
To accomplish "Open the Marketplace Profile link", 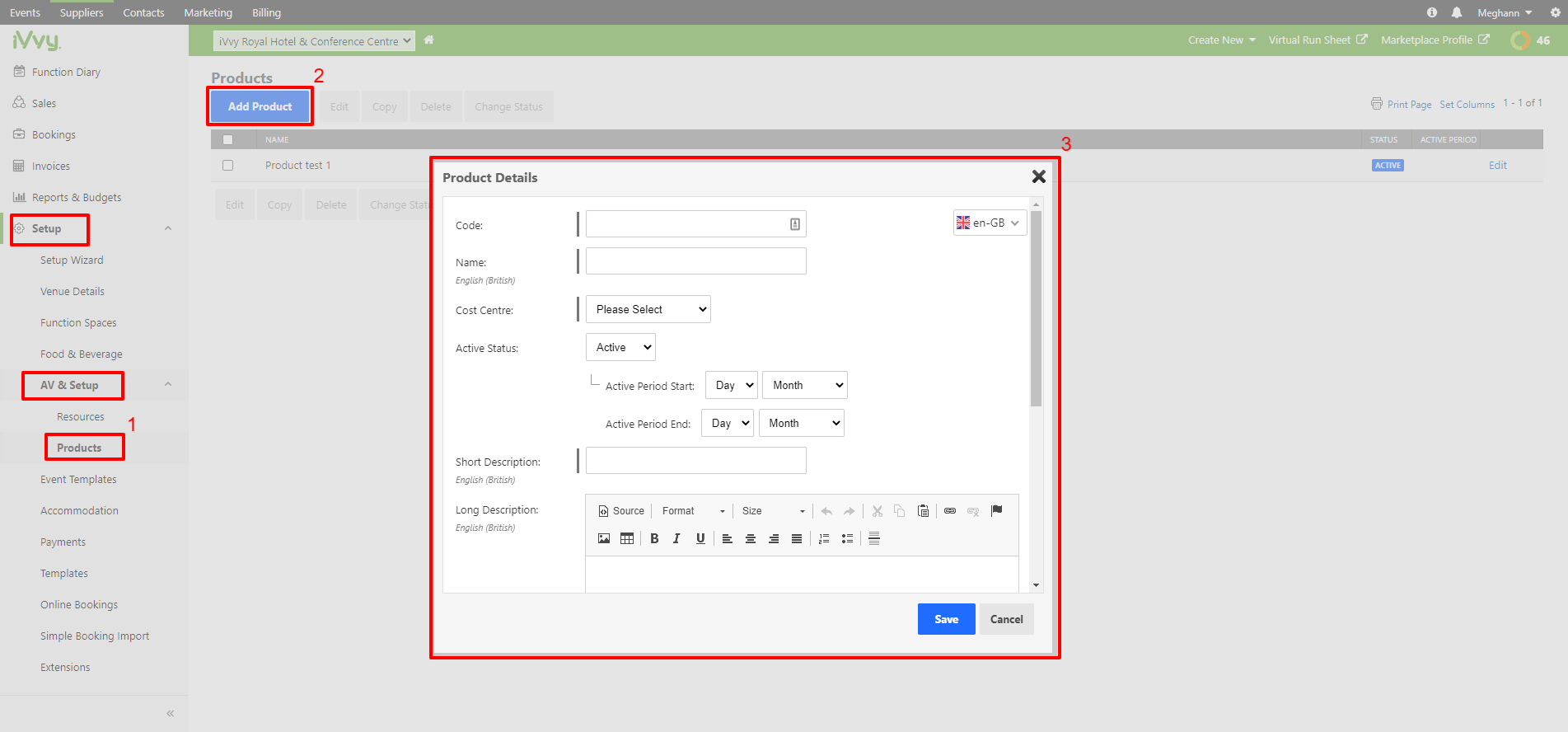I will (x=1435, y=40).
